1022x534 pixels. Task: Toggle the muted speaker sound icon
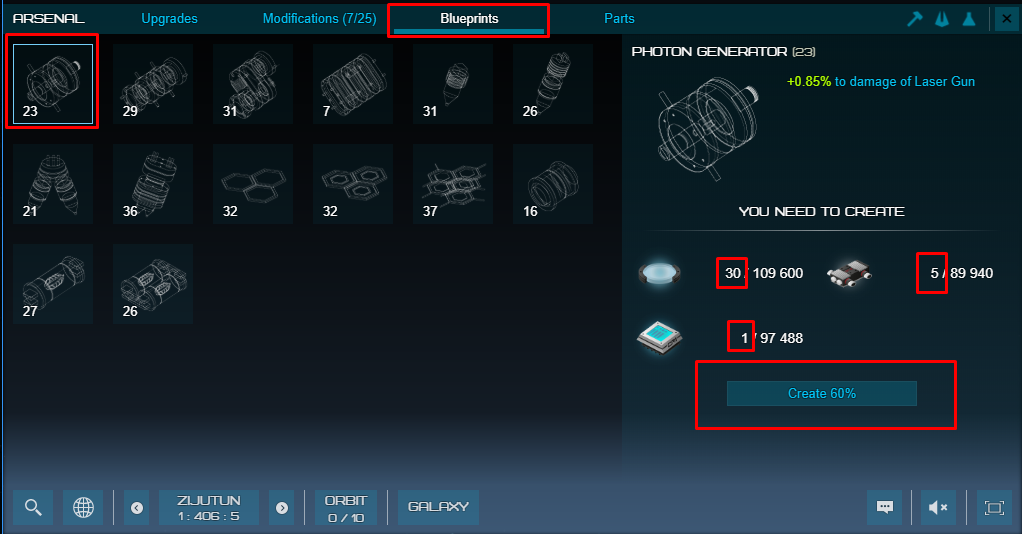(x=938, y=507)
